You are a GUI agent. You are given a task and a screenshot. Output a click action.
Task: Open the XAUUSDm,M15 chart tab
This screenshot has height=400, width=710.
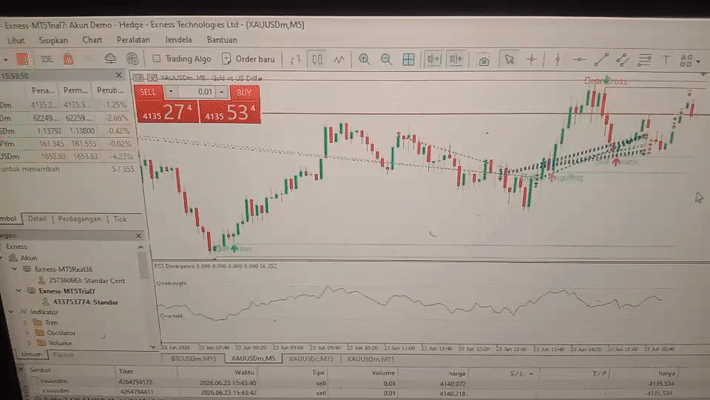(370, 359)
